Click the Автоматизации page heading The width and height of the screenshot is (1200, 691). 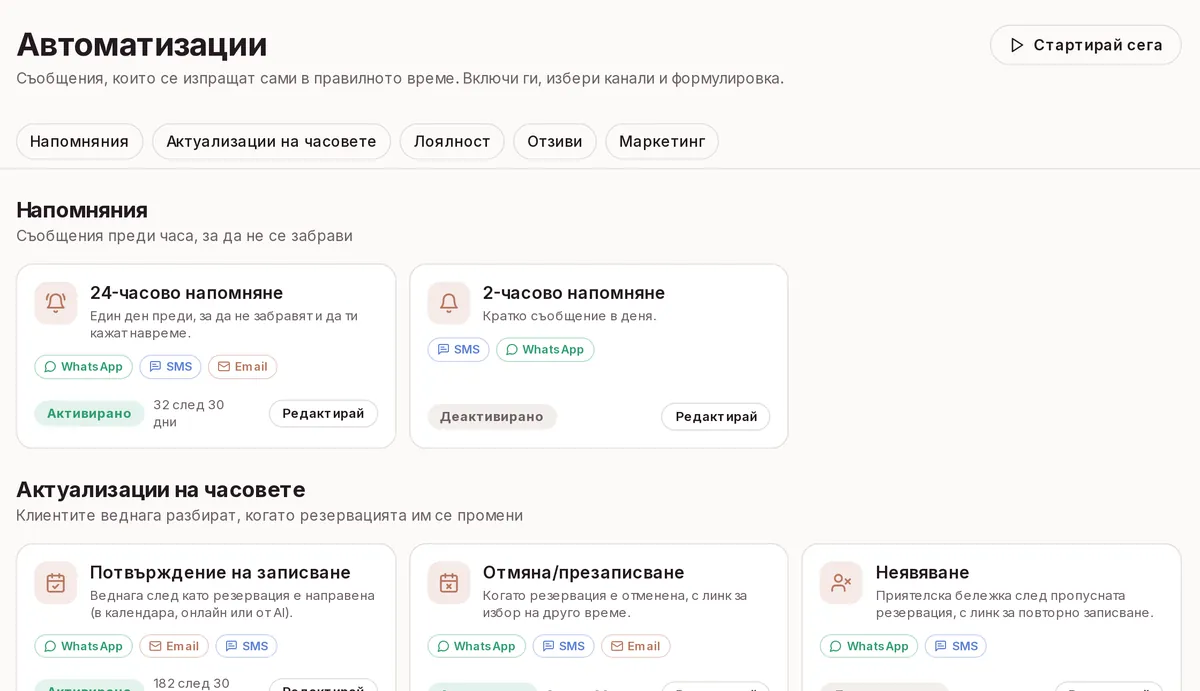coord(142,45)
